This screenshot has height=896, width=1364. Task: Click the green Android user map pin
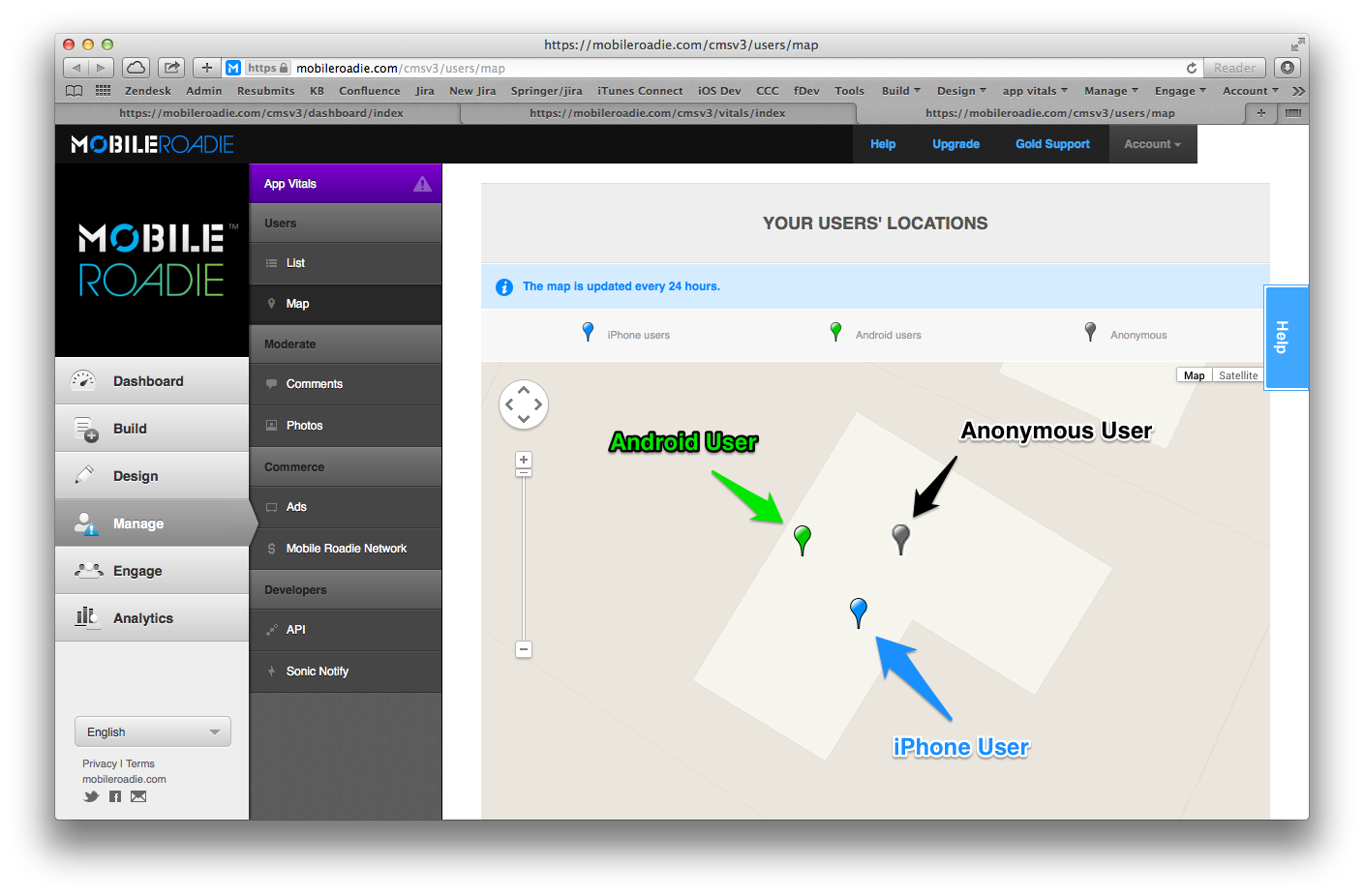802,536
